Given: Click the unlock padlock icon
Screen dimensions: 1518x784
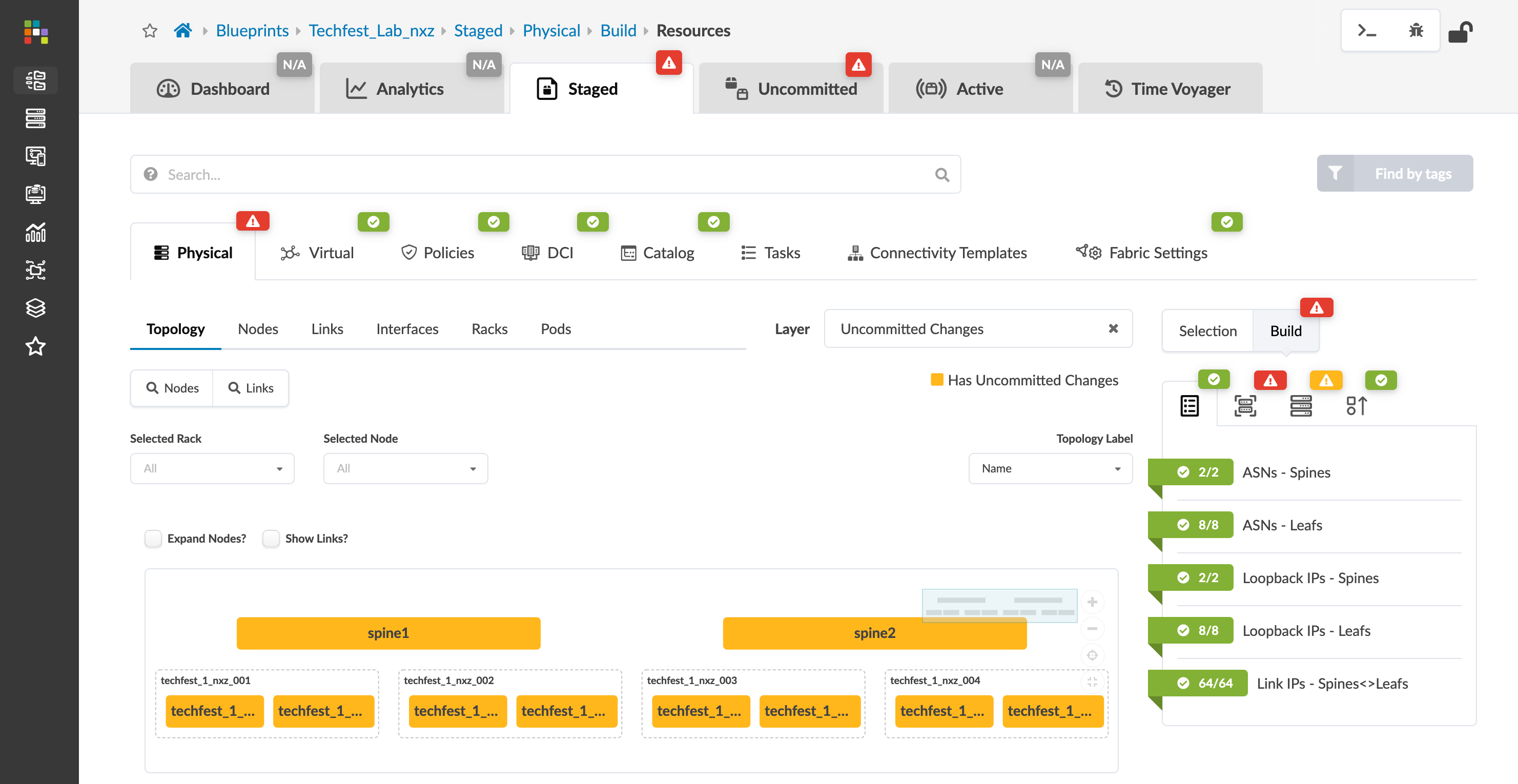Looking at the screenshot, I should pyautogui.click(x=1460, y=32).
